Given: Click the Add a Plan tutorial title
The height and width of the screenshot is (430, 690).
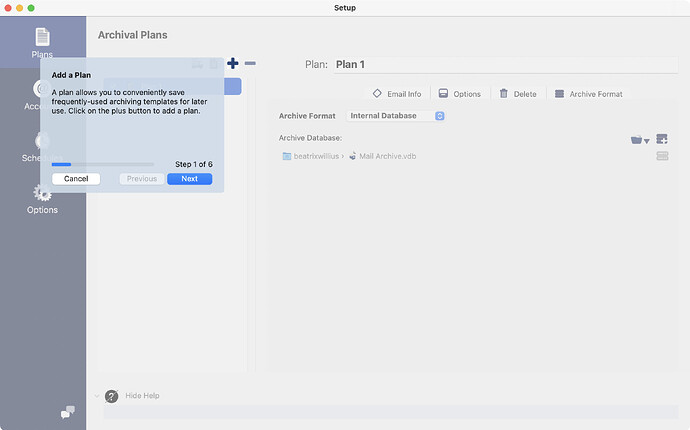Looking at the screenshot, I should coord(71,75).
